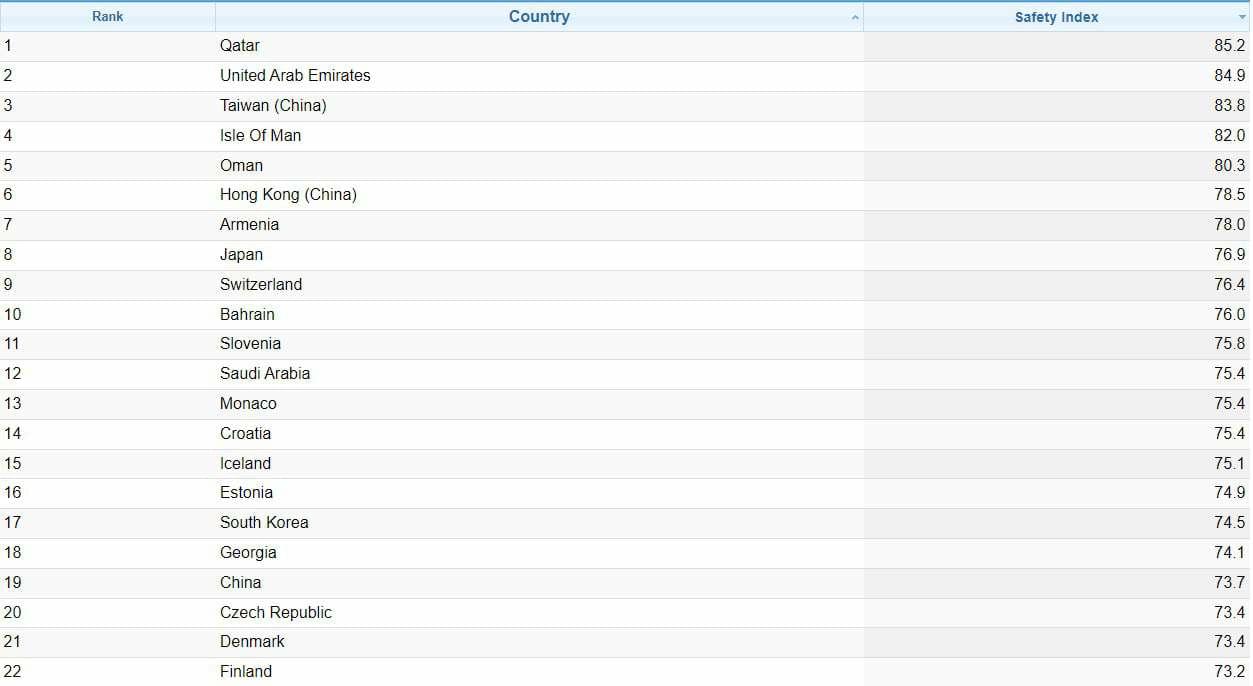Click rank number 10 cell
1253x686 pixels.
click(x=107, y=315)
